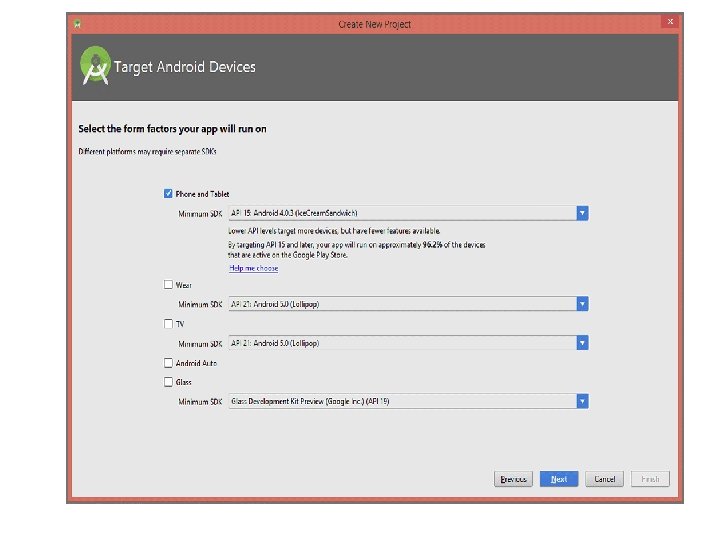This screenshot has width=720, height=540.
Task: Enable the TV form factor checkbox
Action: pyautogui.click(x=168, y=324)
